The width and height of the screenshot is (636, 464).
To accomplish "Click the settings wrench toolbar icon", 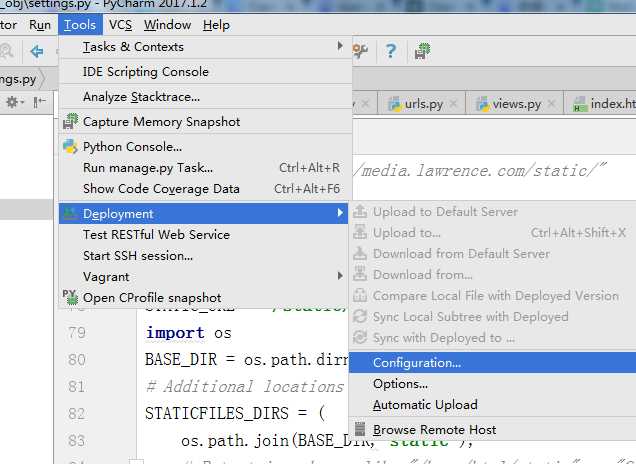I will (360, 51).
